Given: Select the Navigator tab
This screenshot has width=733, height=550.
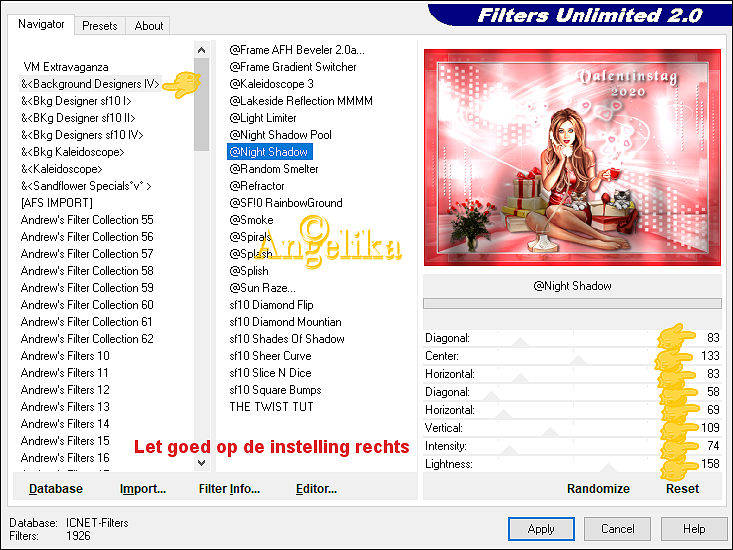Looking at the screenshot, I should point(41,24).
